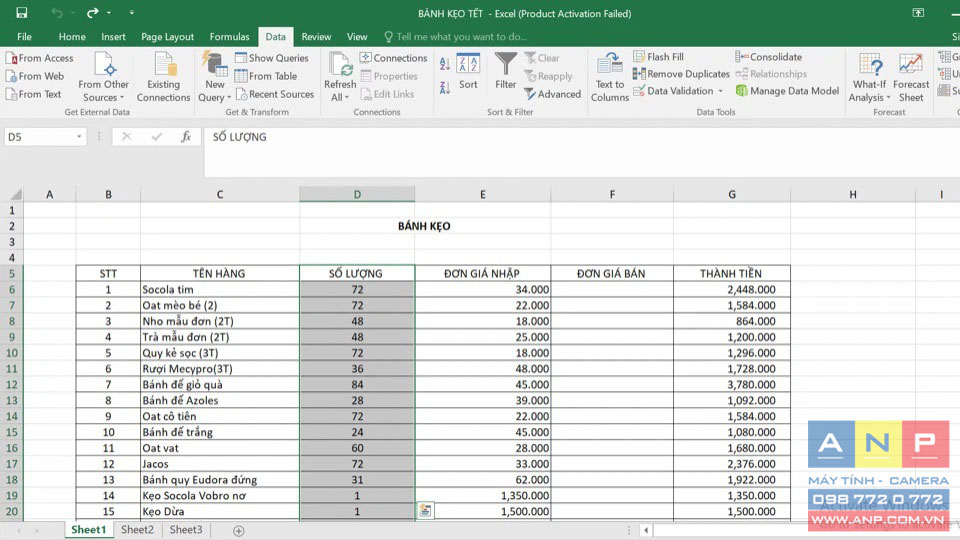Click value 62.000 in column E
The image size is (960, 540).
[482, 480]
